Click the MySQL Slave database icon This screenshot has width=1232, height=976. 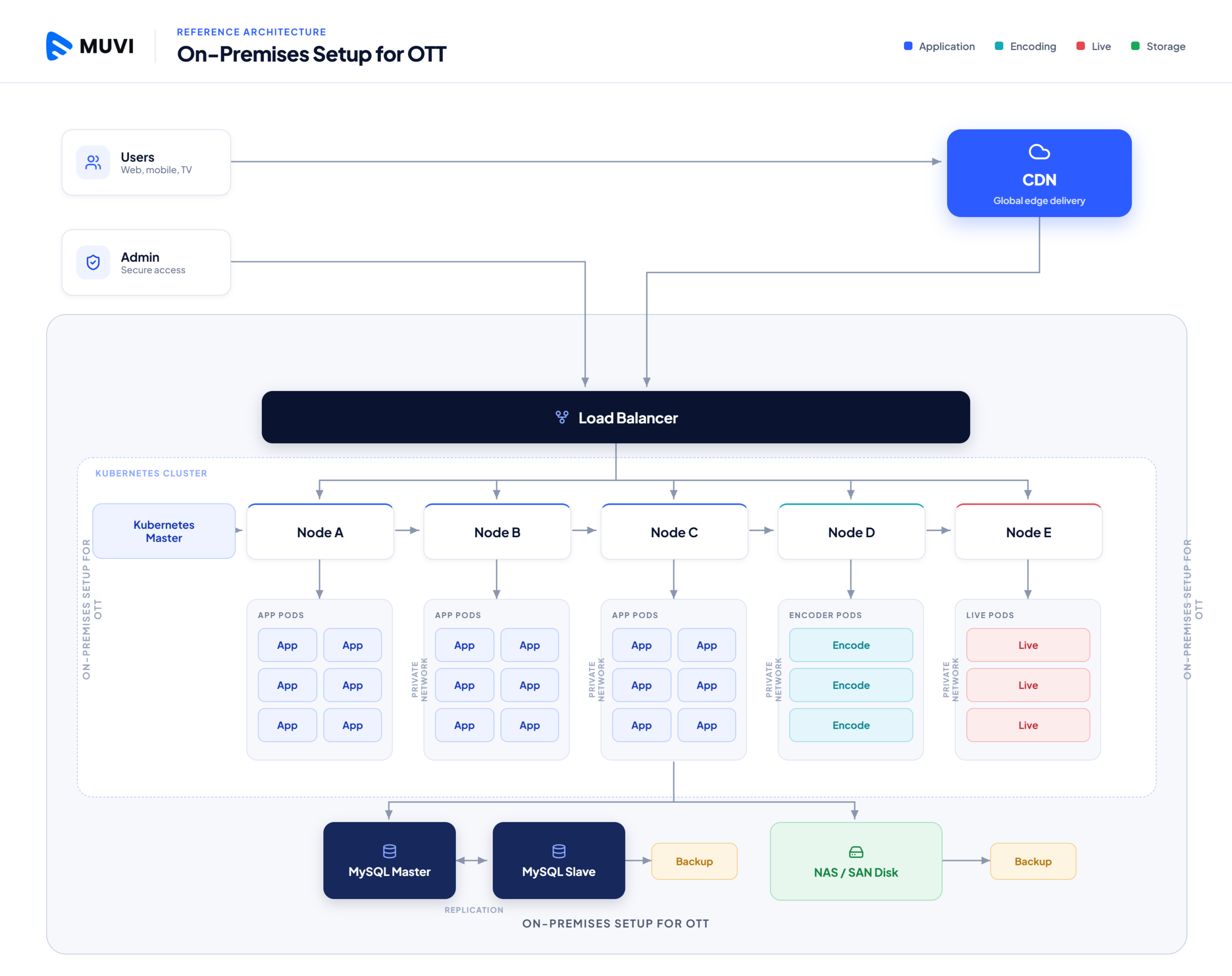click(x=559, y=851)
